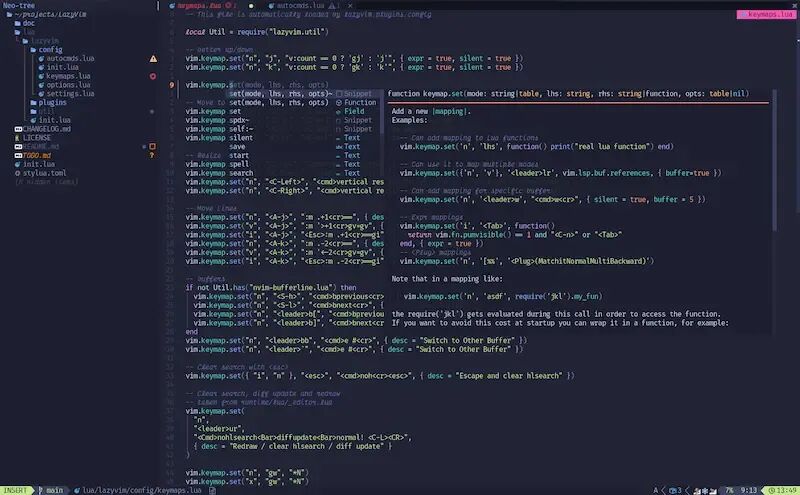This screenshot has height=495, width=800.
Task: Click the gear icon beside stylua.toml
Action: click(x=18, y=173)
